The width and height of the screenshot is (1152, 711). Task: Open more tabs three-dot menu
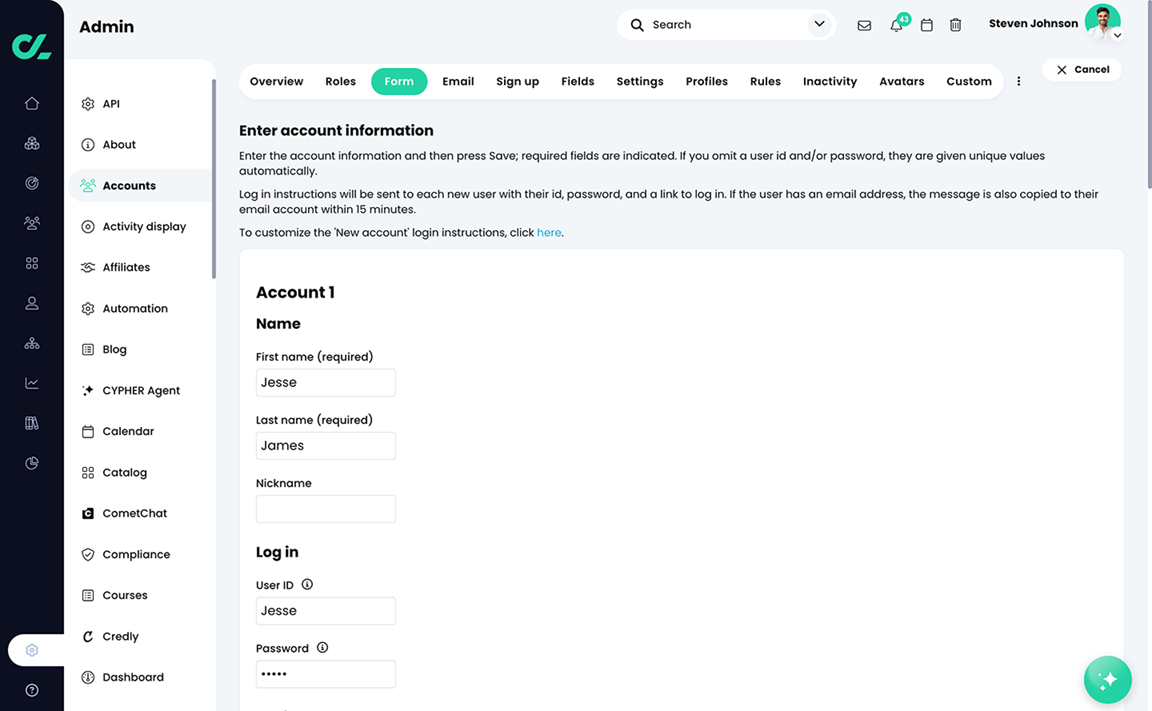tap(1018, 82)
